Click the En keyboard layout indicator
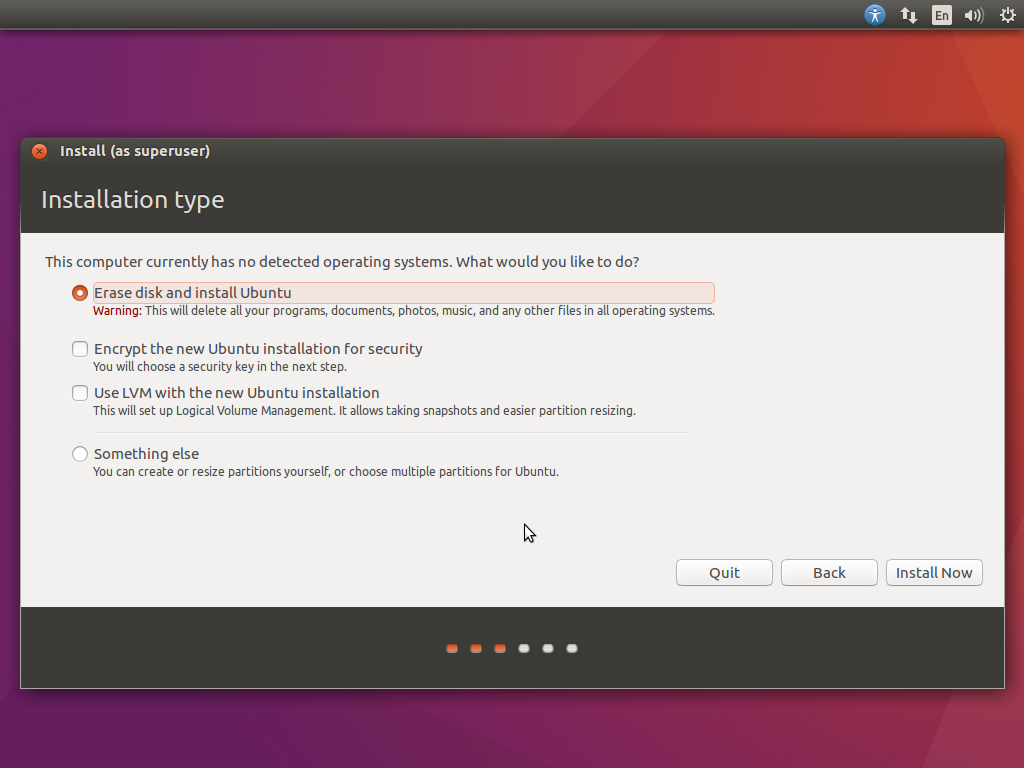 coord(941,15)
